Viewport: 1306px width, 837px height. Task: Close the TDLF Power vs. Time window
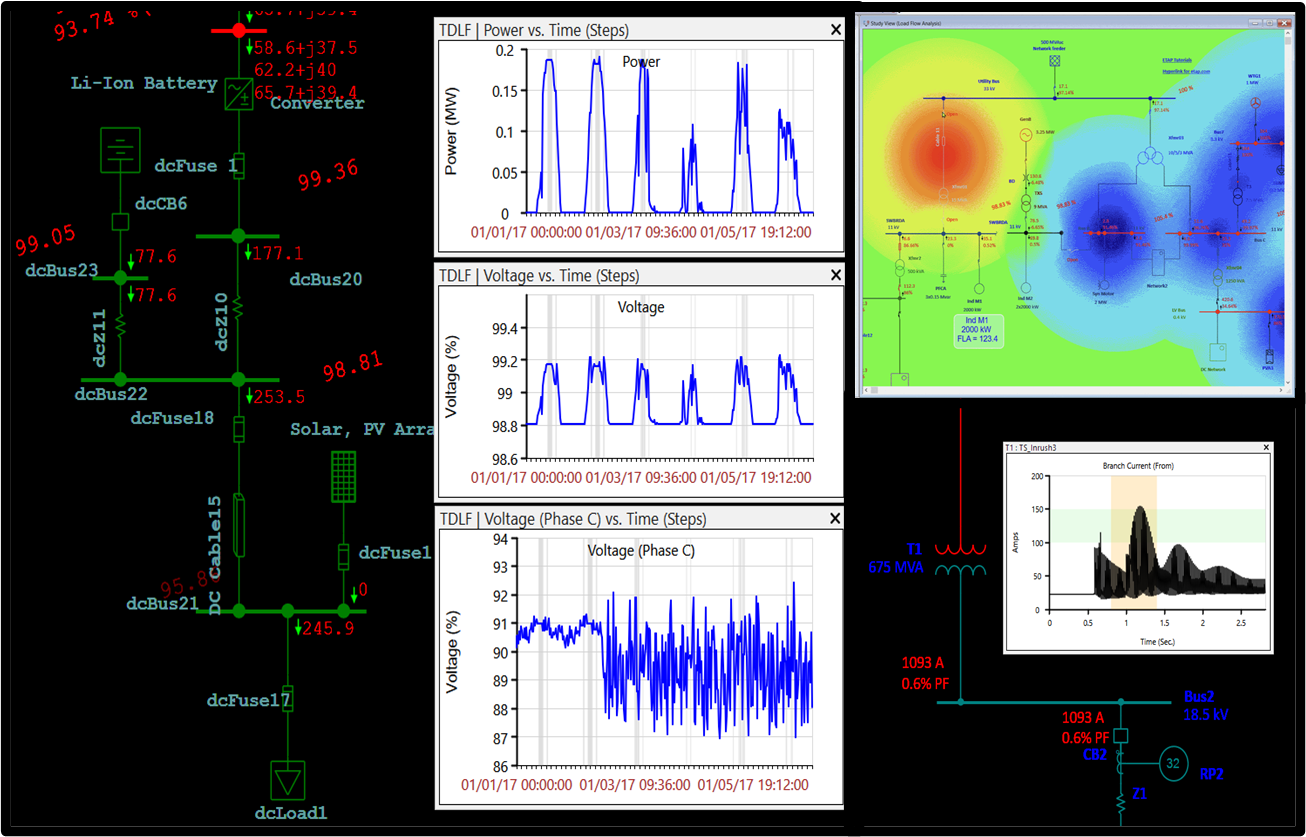coord(835,29)
